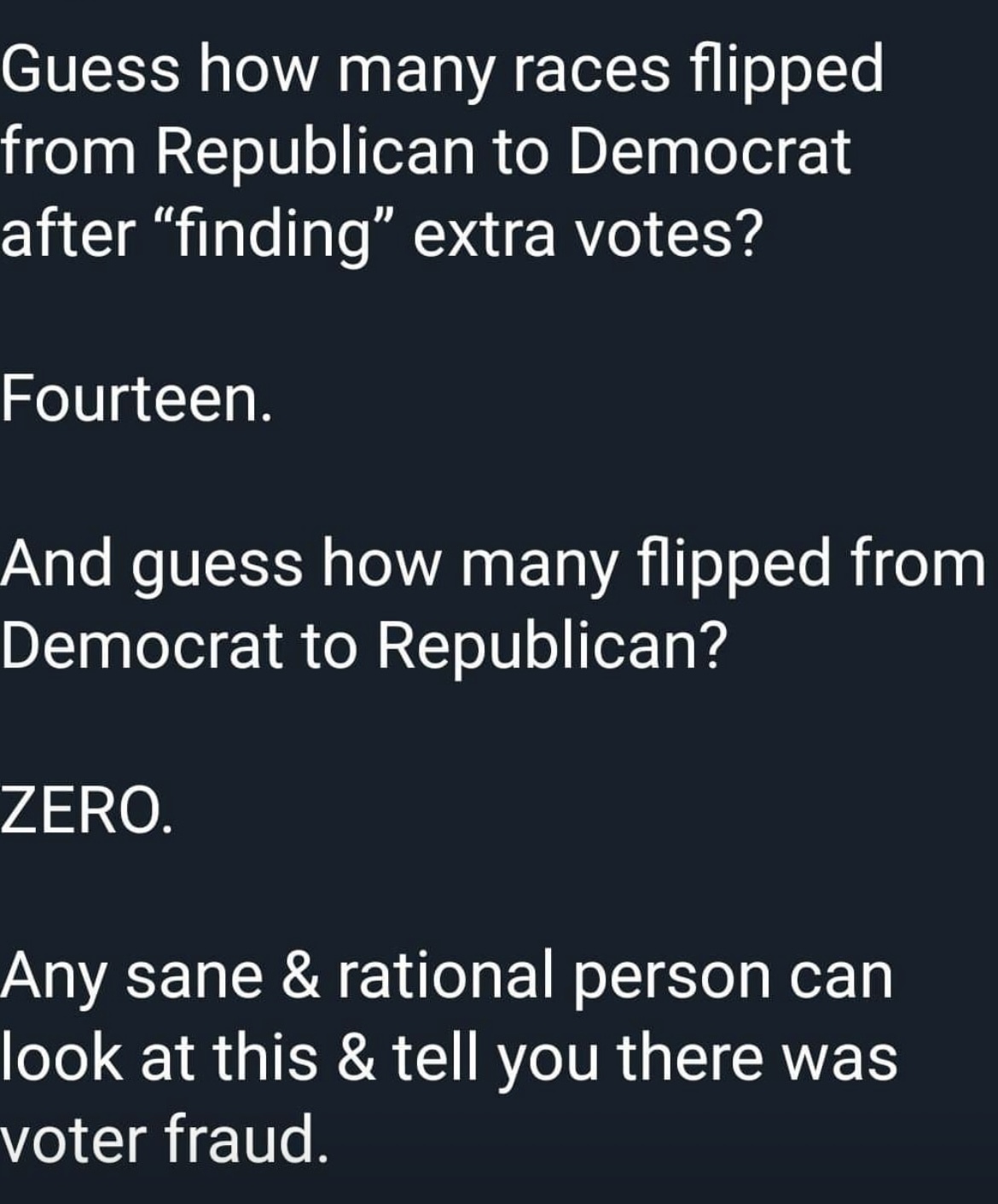The width and height of the screenshot is (998, 1204).
Task: Click the words "voter fraud."
Action: 164,1139
